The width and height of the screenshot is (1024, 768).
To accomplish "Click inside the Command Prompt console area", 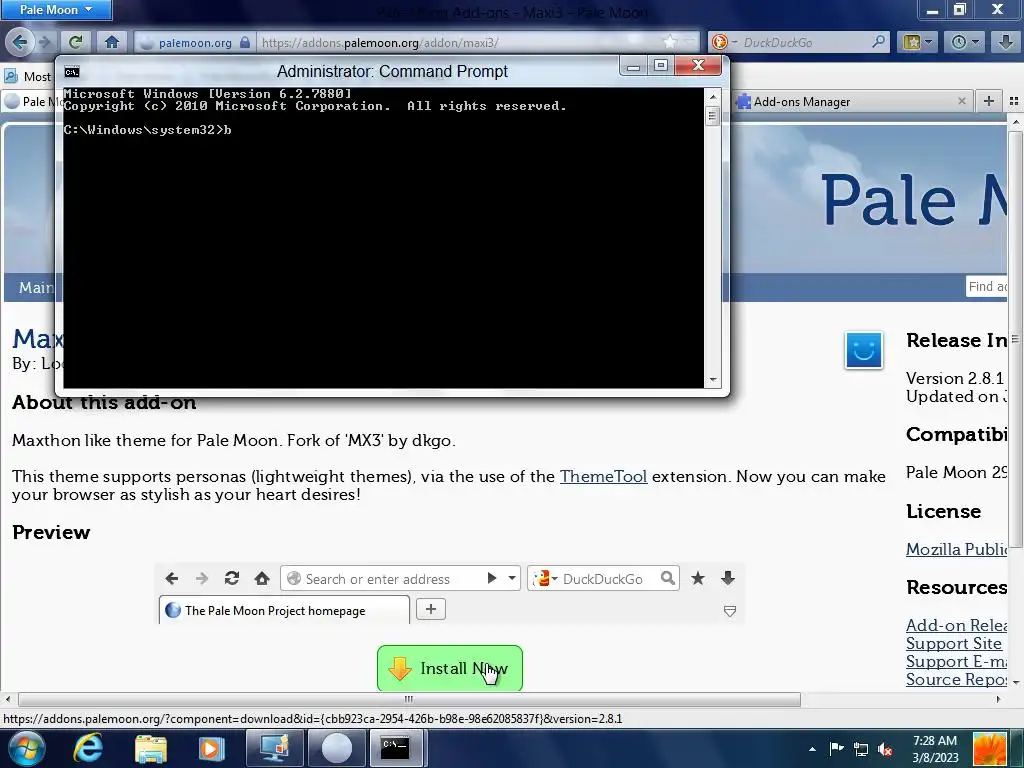I will (x=383, y=238).
